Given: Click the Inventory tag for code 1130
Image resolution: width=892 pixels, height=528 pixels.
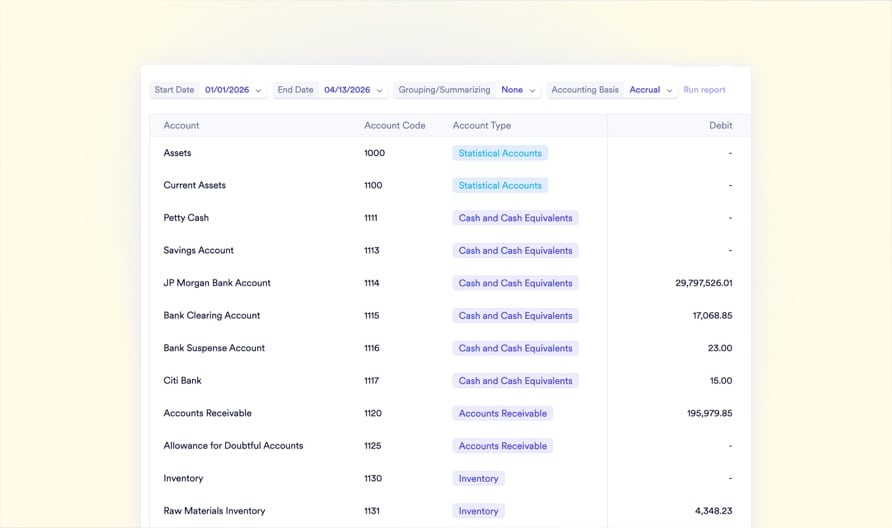Looking at the screenshot, I should (x=478, y=478).
